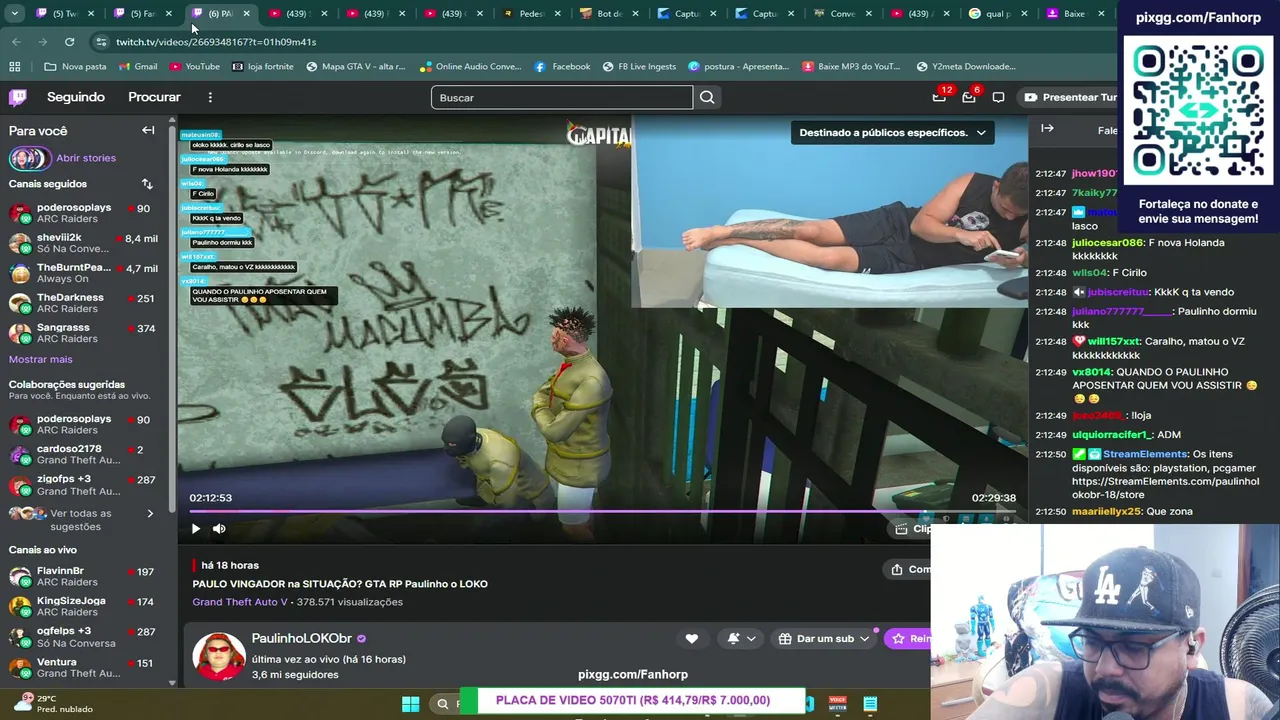
Task: Open the Seguindo tab
Action: point(76,97)
